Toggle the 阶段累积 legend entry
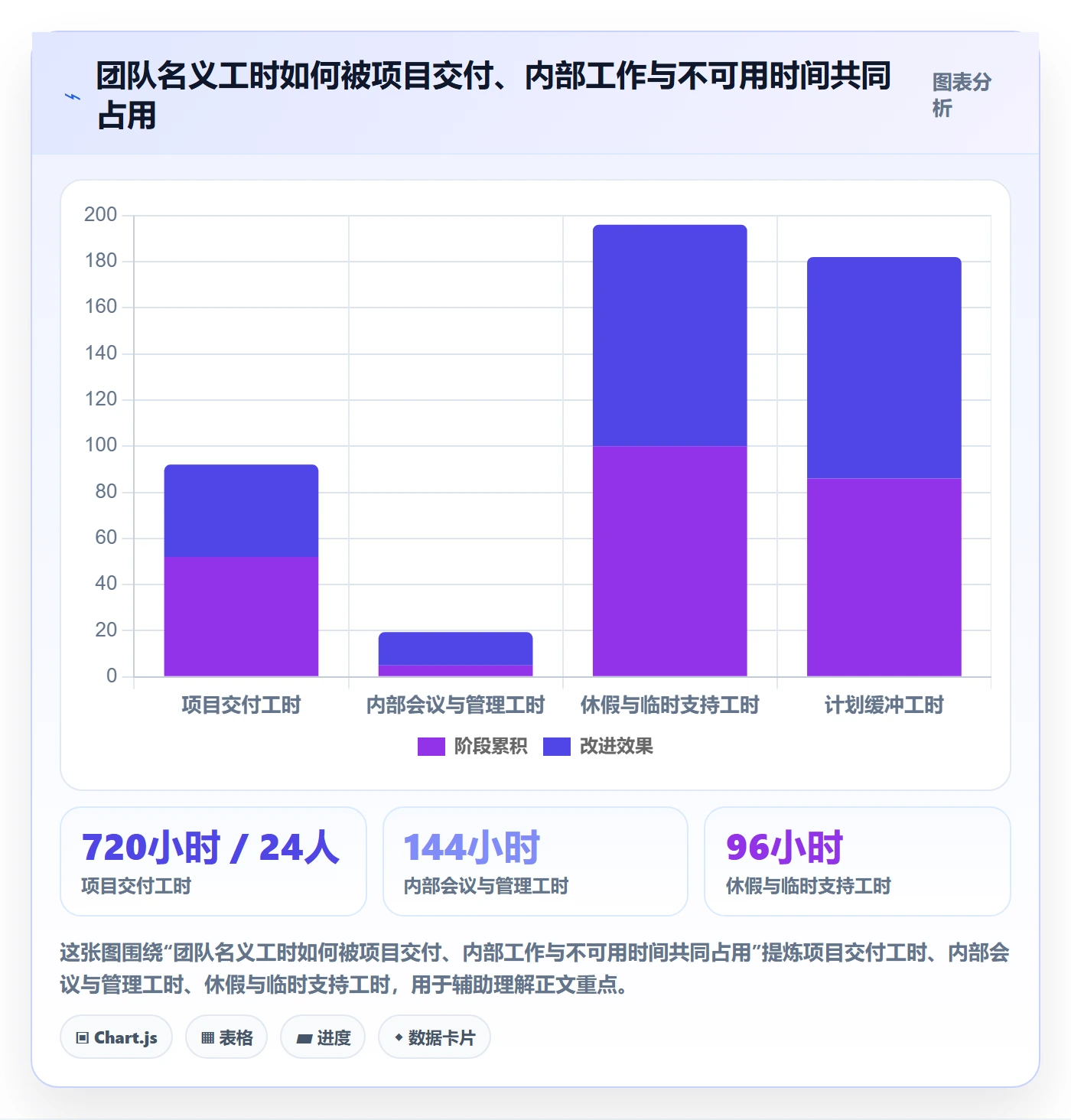 coord(472,746)
